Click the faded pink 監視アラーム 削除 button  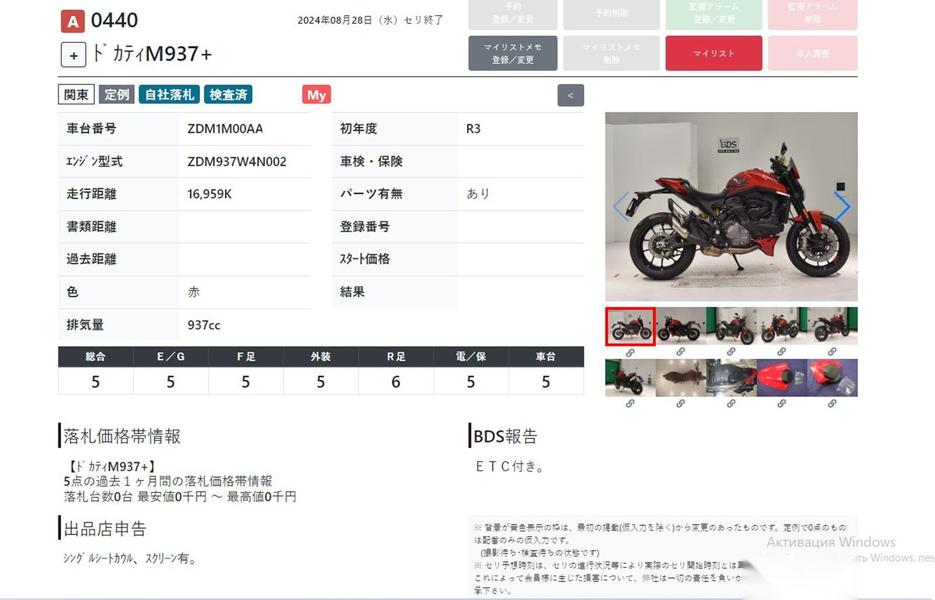813,13
